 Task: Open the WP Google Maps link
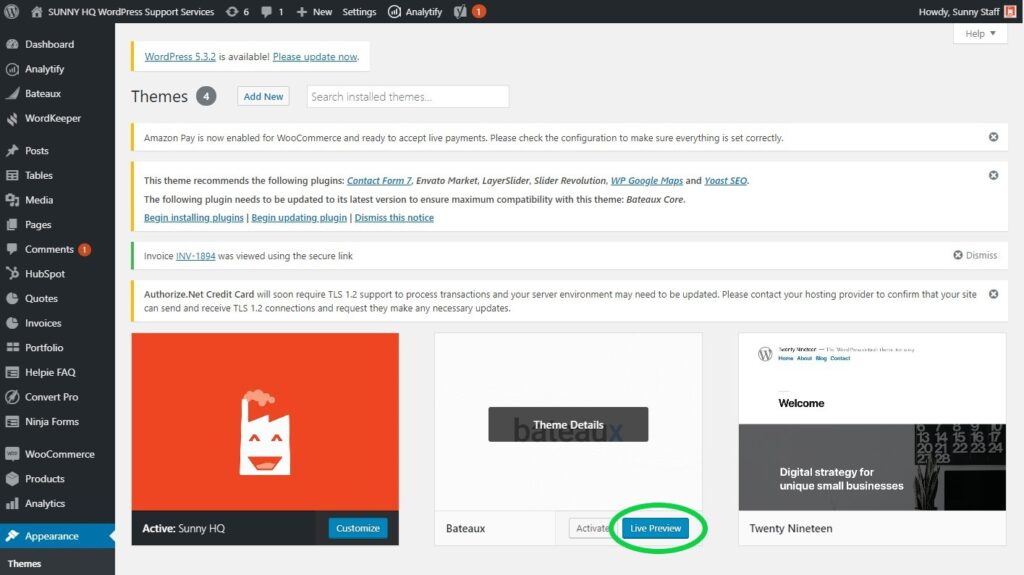[x=647, y=180]
